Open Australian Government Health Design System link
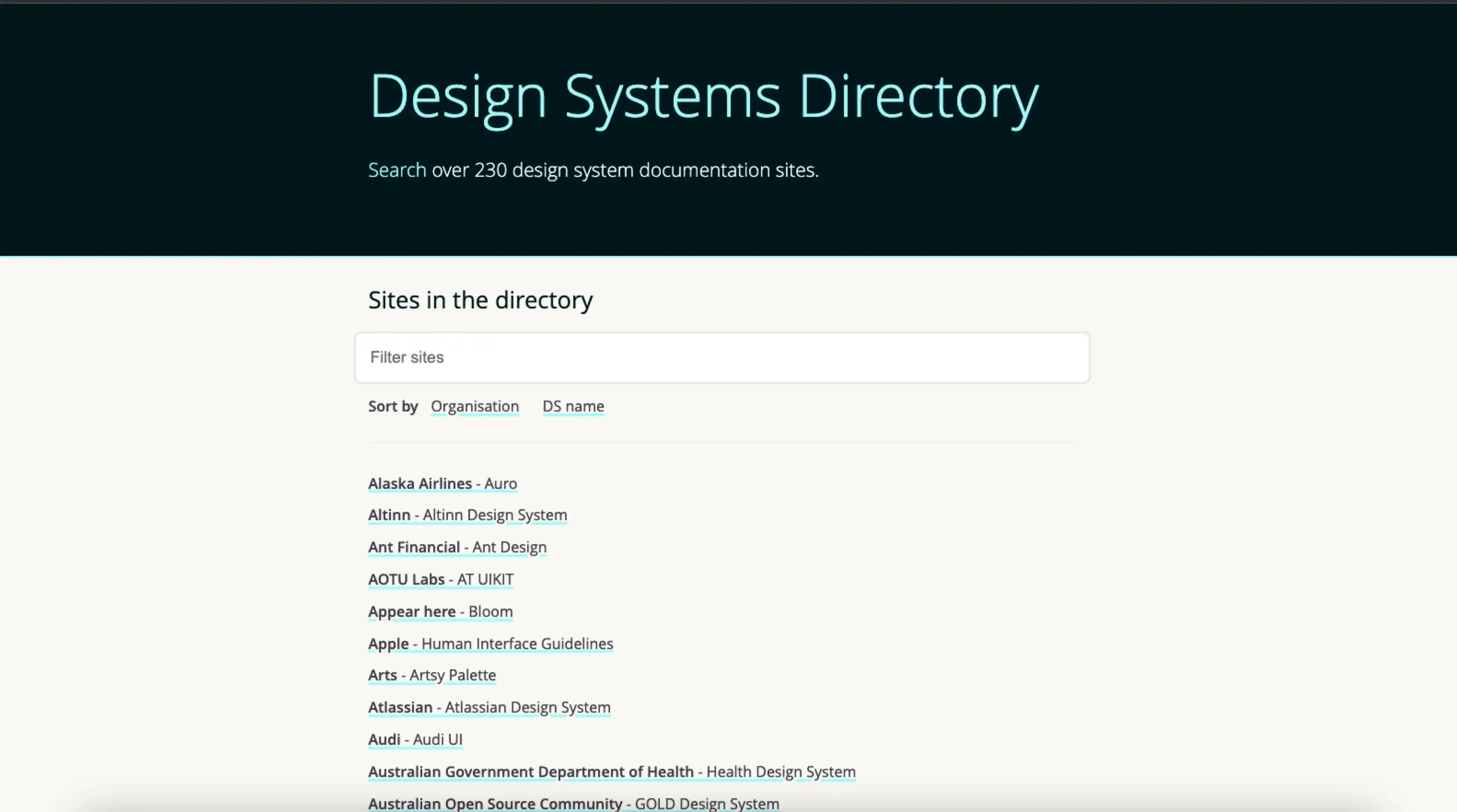Image resolution: width=1457 pixels, height=812 pixels. click(x=611, y=772)
